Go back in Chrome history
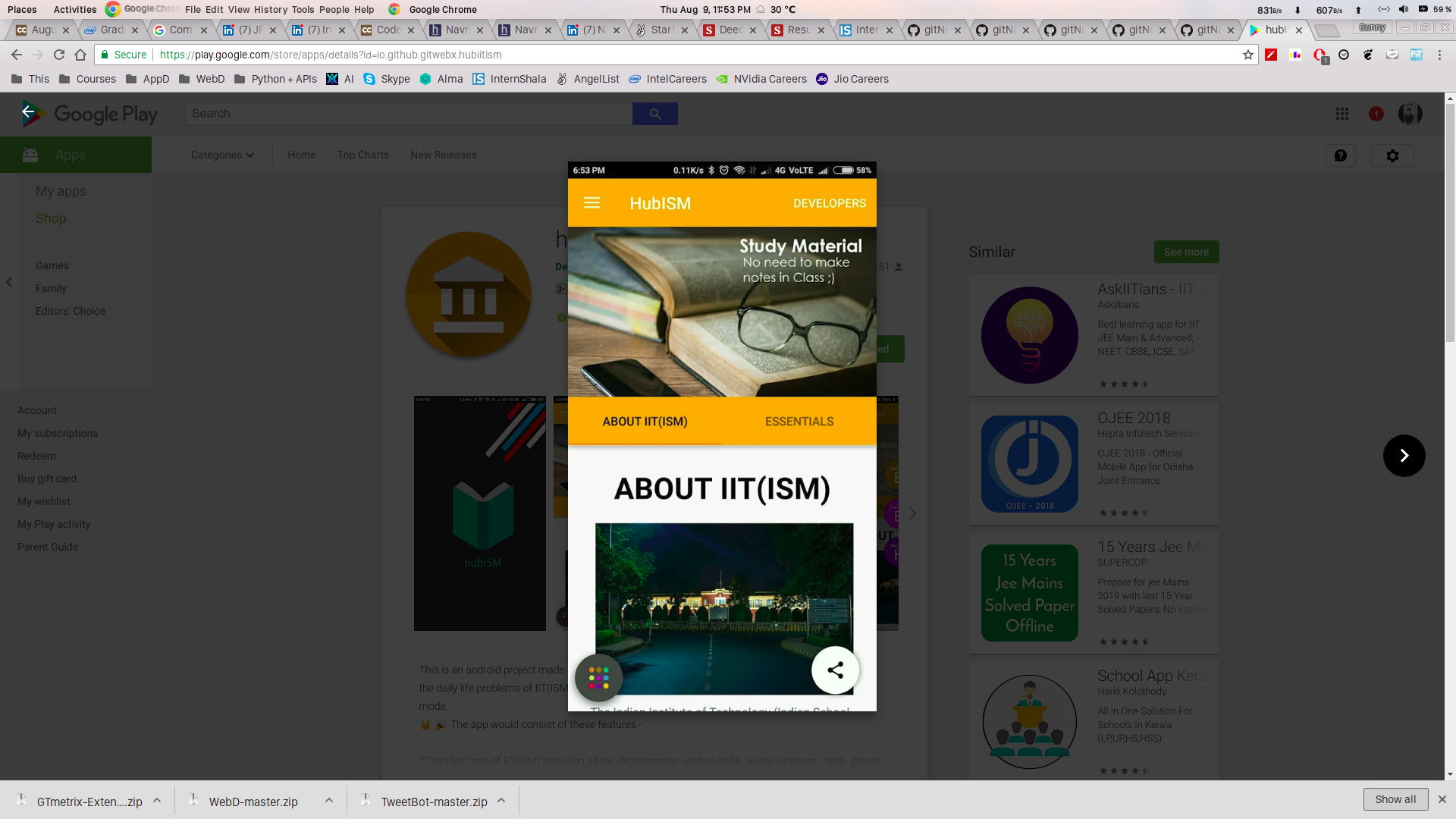 click(x=17, y=55)
